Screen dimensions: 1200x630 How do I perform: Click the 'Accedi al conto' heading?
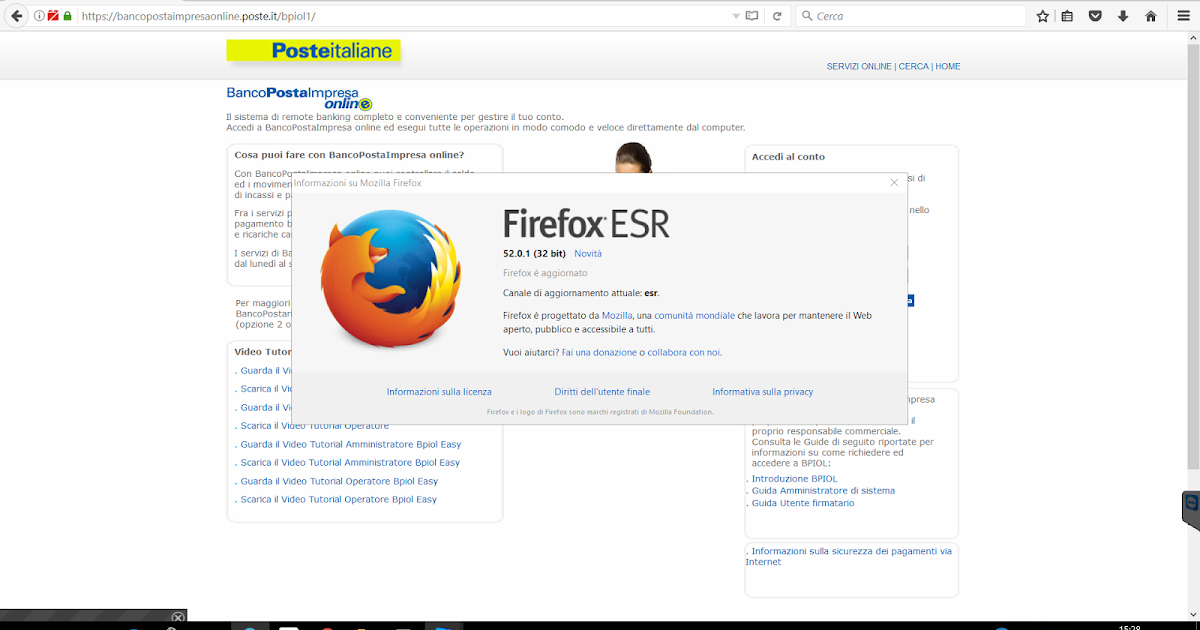pos(788,157)
